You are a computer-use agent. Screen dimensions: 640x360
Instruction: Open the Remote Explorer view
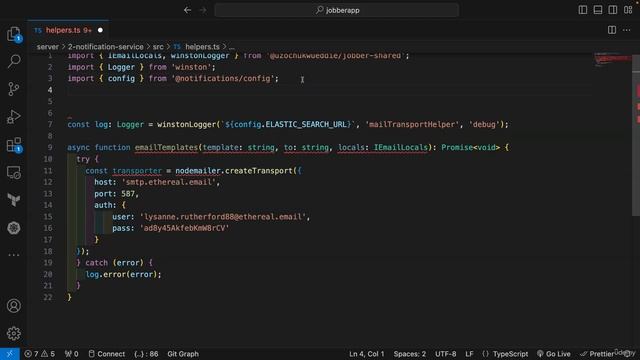[x=13, y=173]
